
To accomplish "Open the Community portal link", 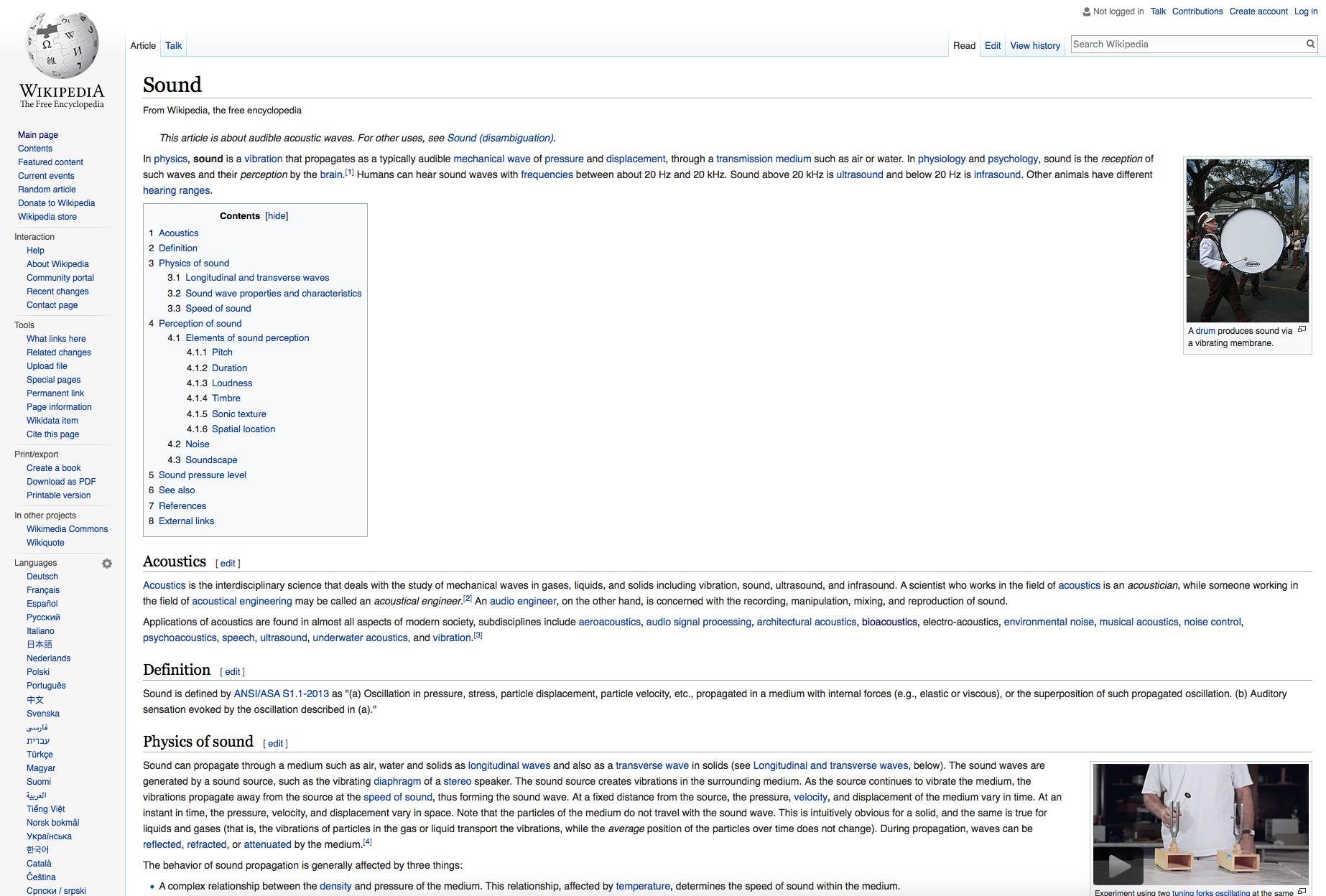I will [60, 278].
